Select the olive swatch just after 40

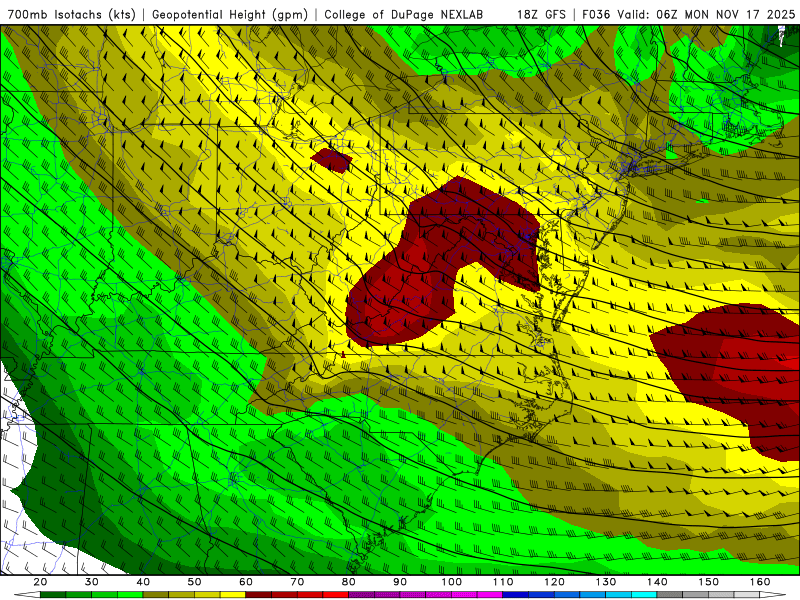(156, 595)
